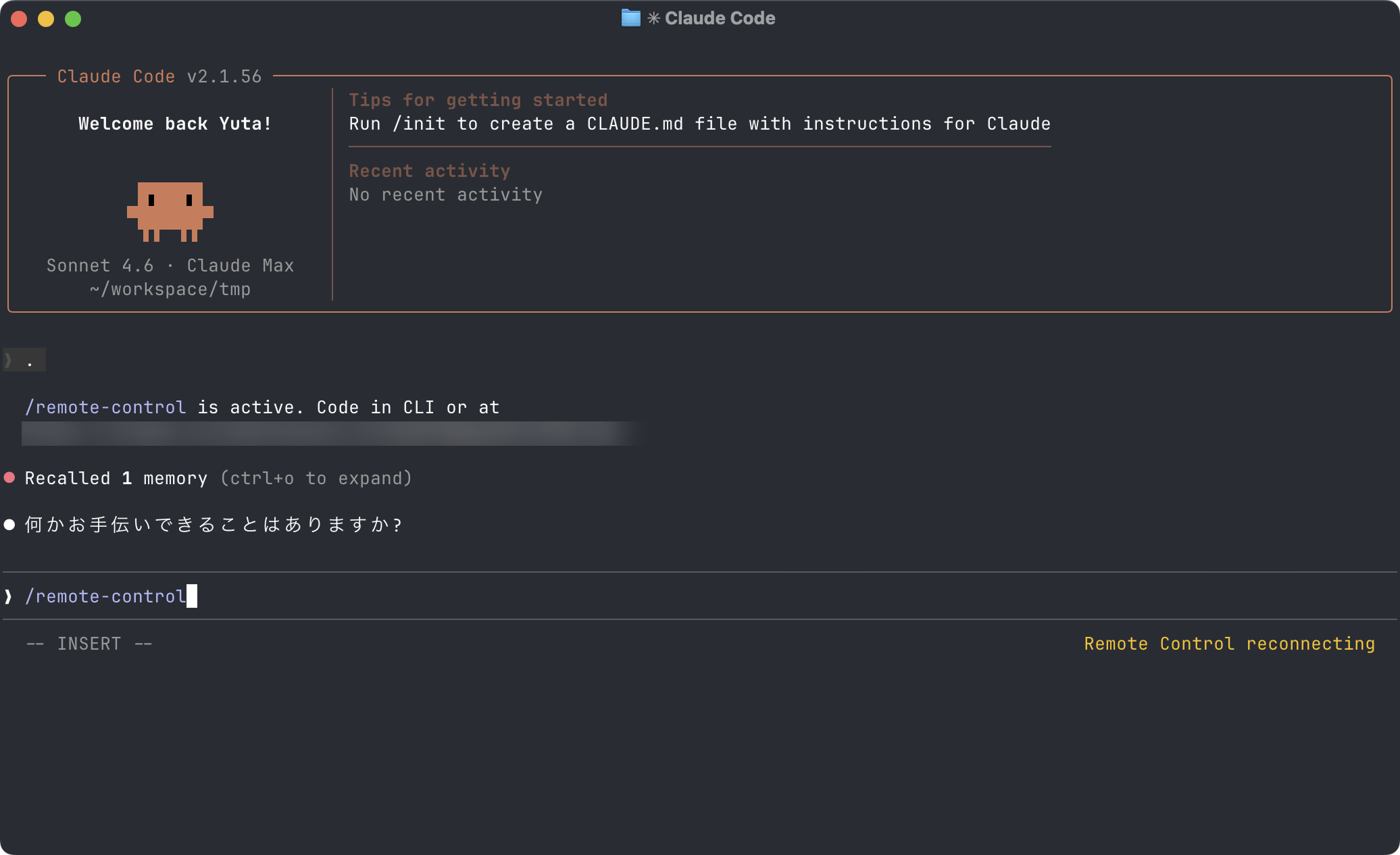Click the blue folder icon in title bar
This screenshot has height=855, width=1400.
629,18
